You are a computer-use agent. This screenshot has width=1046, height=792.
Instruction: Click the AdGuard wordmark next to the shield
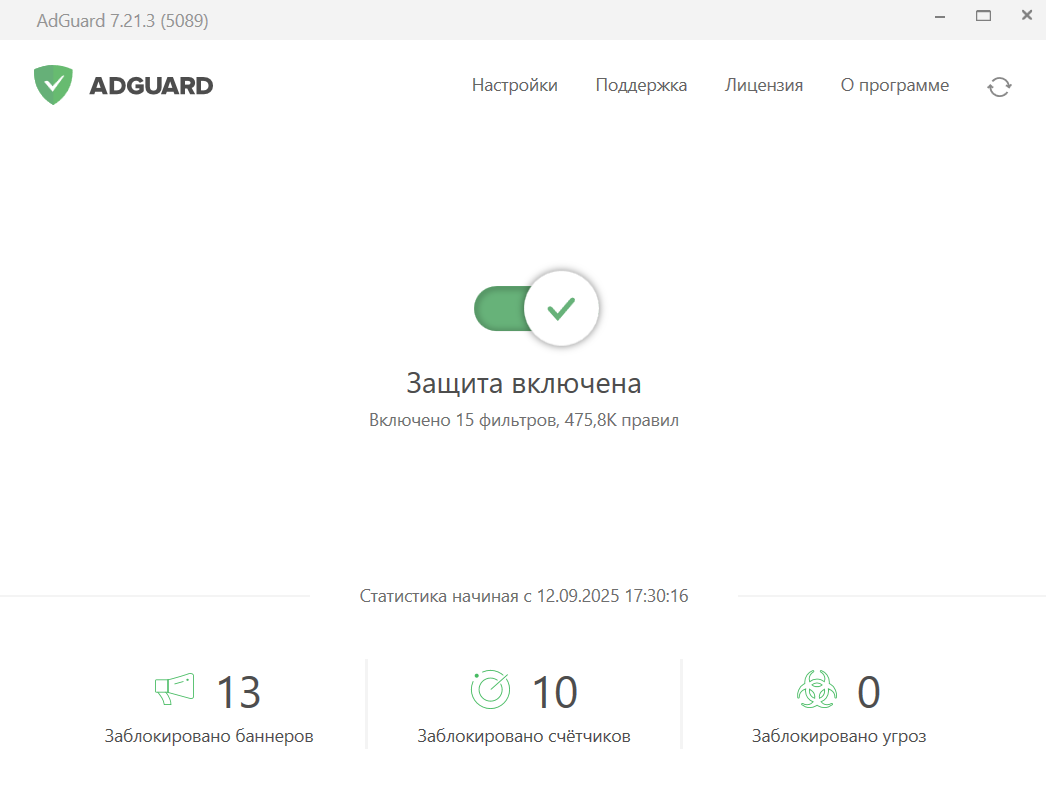click(x=150, y=85)
